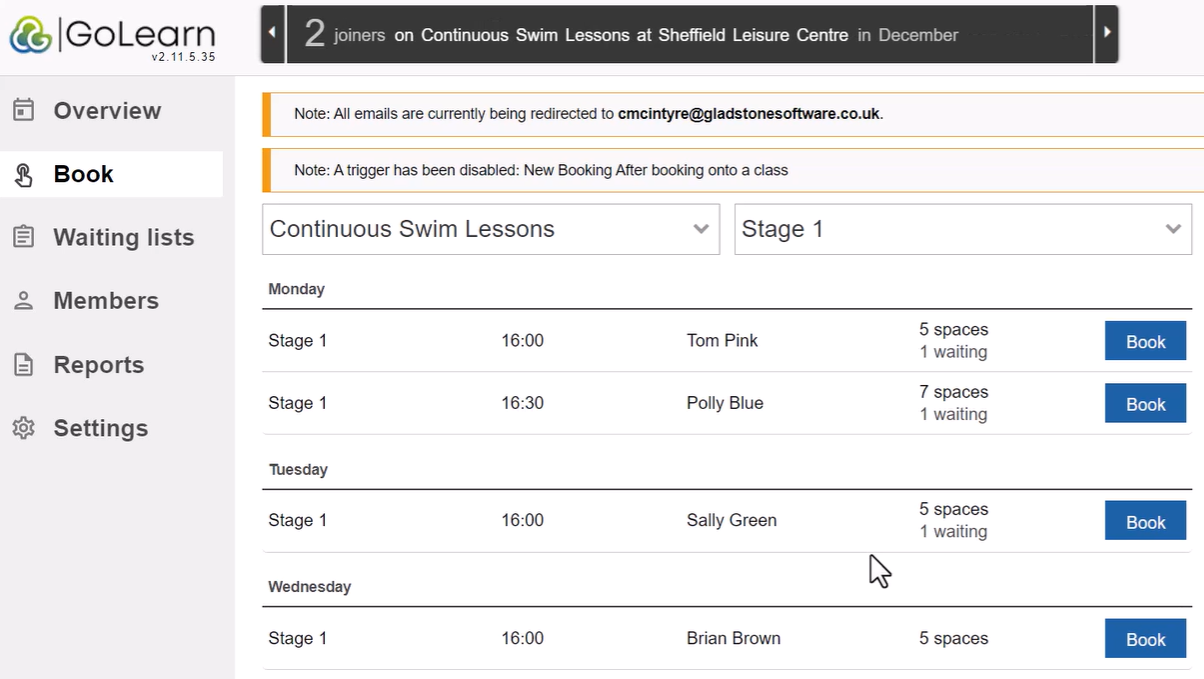Click the Tuesday day heading
Viewport: 1204px width, 679px height.
298,469
